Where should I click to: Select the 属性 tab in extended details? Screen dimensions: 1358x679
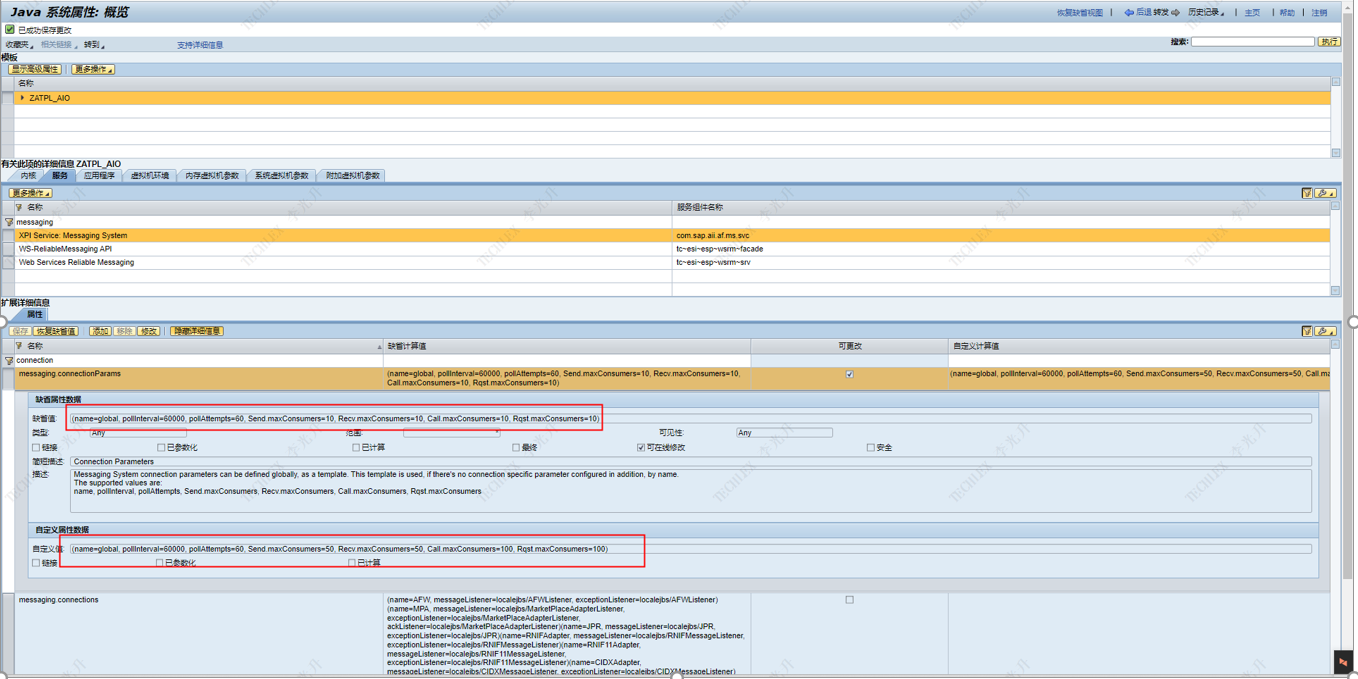point(35,315)
